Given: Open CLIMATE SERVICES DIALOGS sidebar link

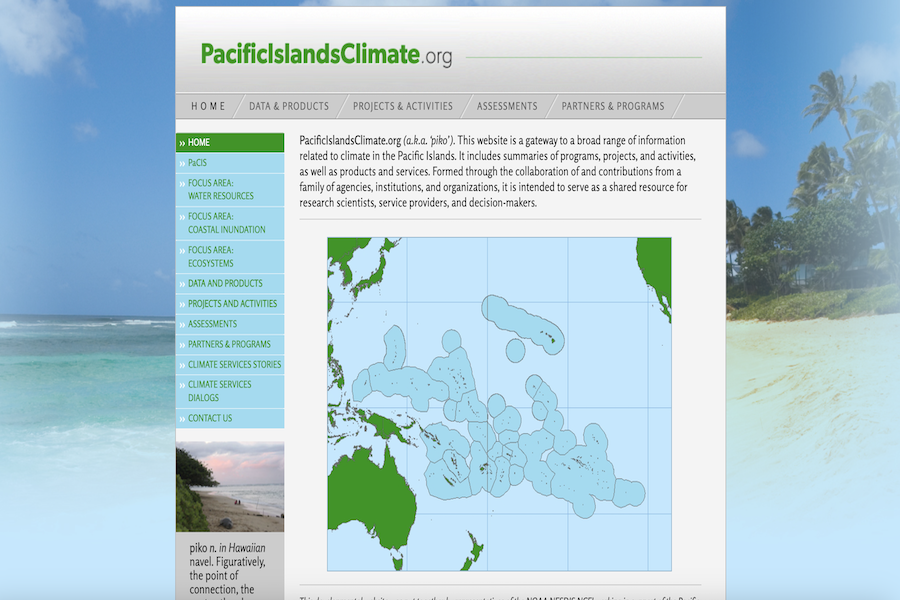Looking at the screenshot, I should [230, 391].
